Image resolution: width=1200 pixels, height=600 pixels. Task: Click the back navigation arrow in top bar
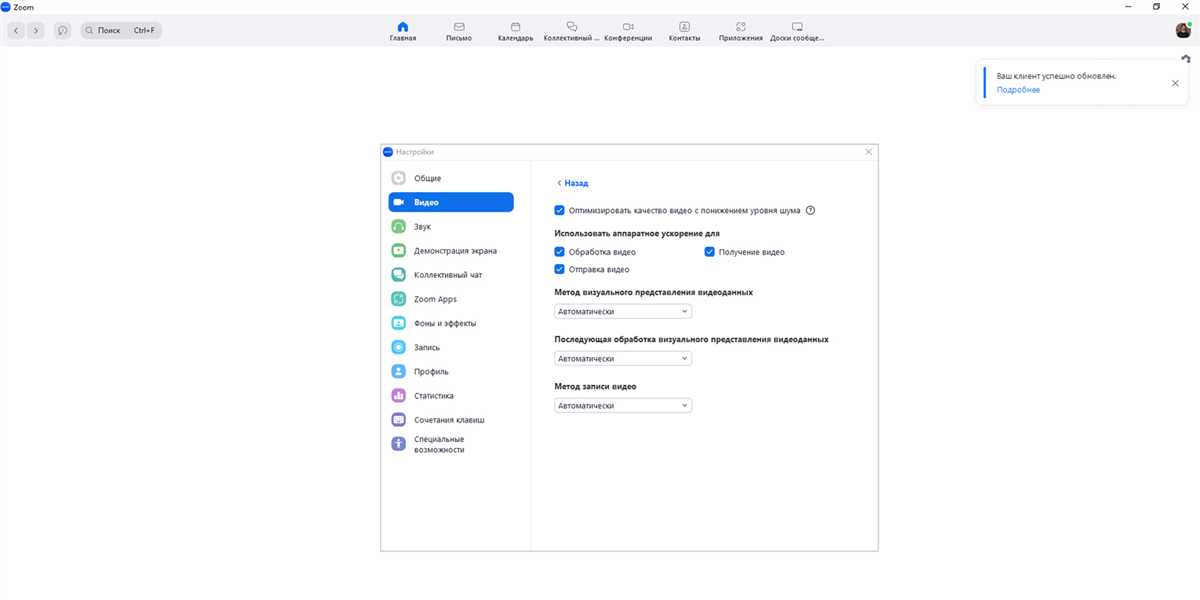tap(16, 31)
